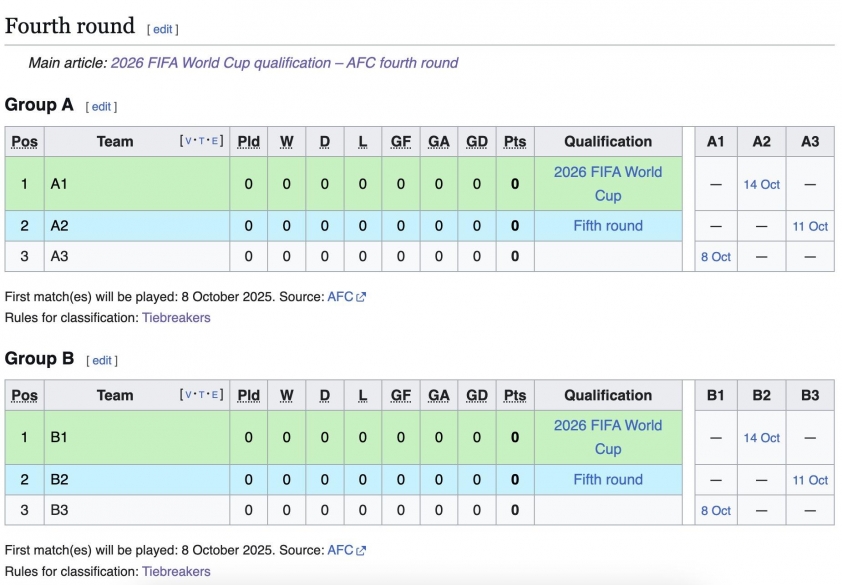The height and width of the screenshot is (585, 842).
Task: Open template talk via T link in Group A table
Action: tap(202, 141)
